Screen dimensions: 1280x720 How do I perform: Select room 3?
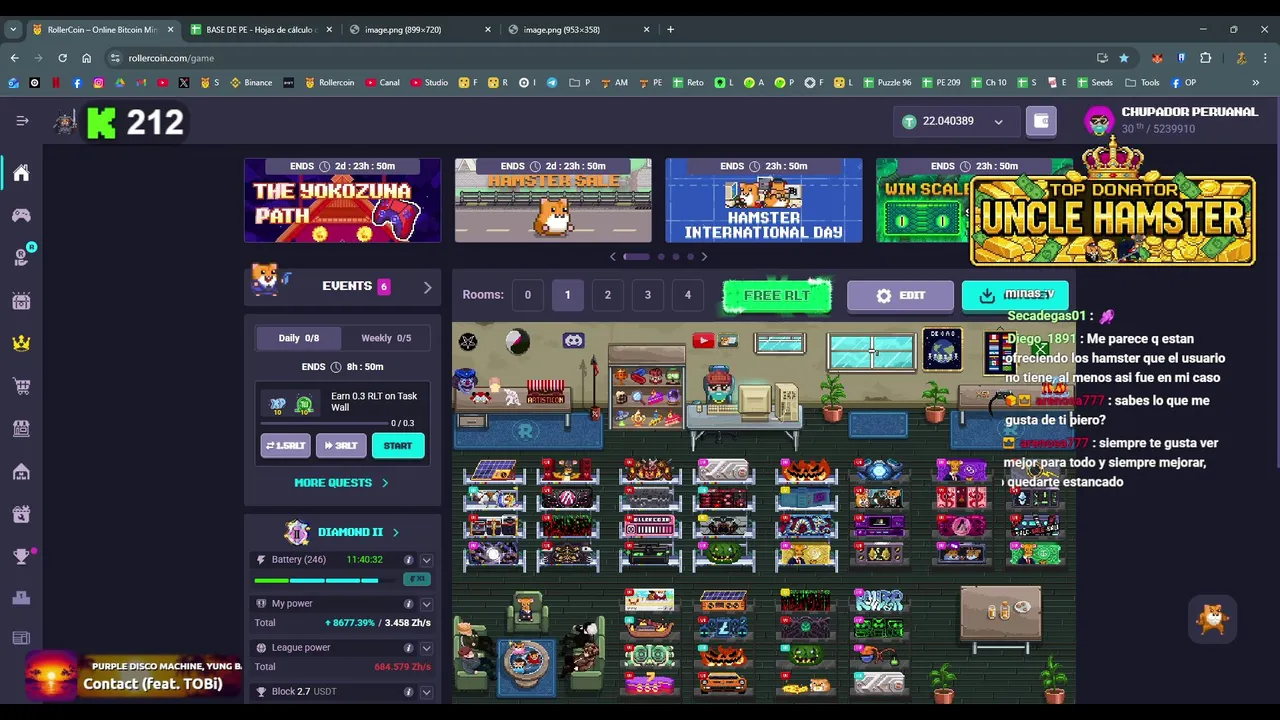tap(648, 295)
